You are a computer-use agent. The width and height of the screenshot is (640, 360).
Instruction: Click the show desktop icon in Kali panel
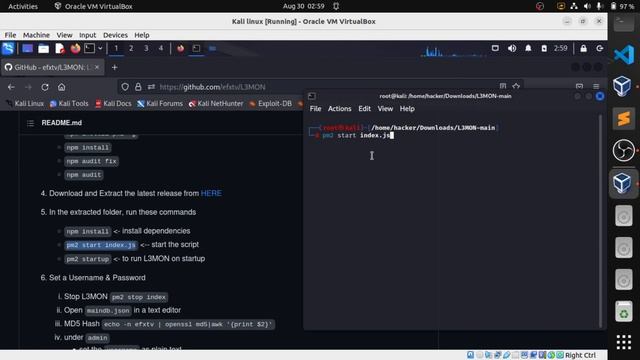(27, 49)
